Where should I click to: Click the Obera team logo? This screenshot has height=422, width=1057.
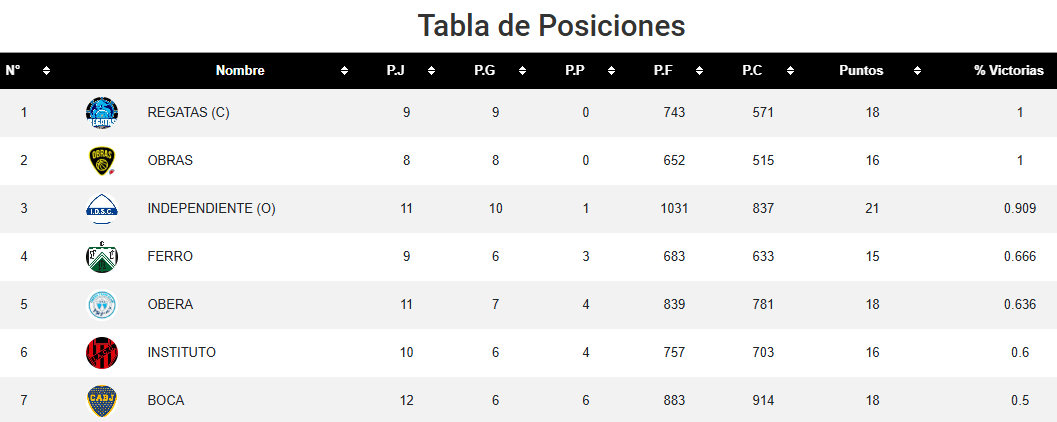[102, 305]
